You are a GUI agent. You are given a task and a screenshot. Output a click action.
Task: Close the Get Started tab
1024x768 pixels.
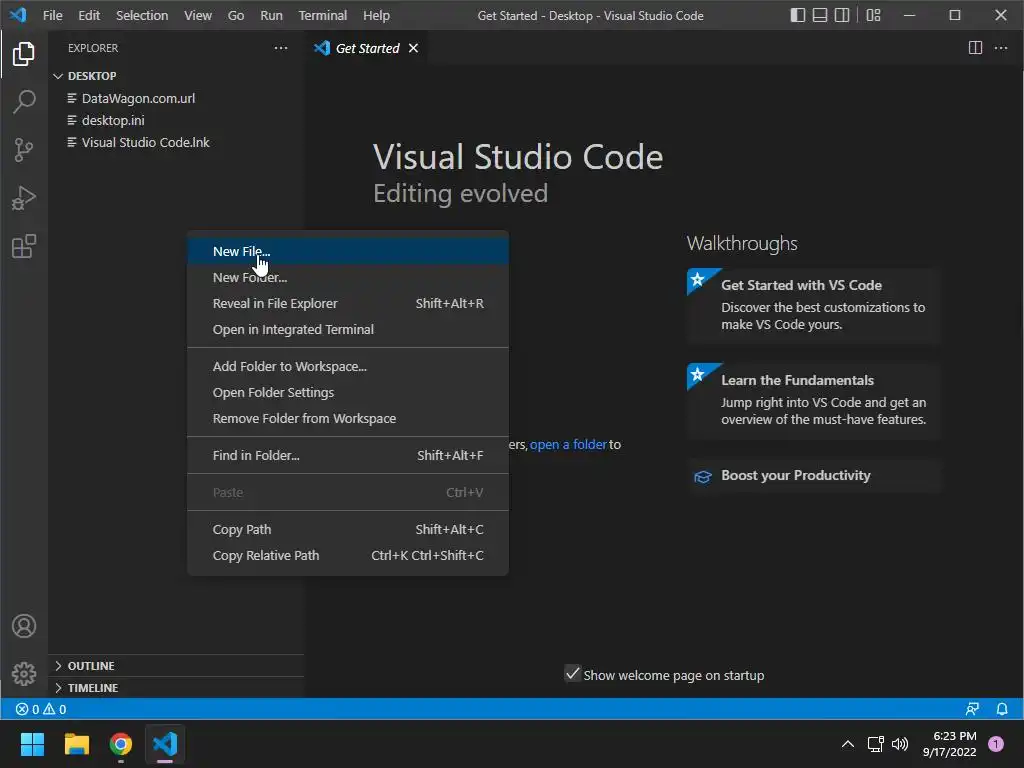pyautogui.click(x=413, y=48)
